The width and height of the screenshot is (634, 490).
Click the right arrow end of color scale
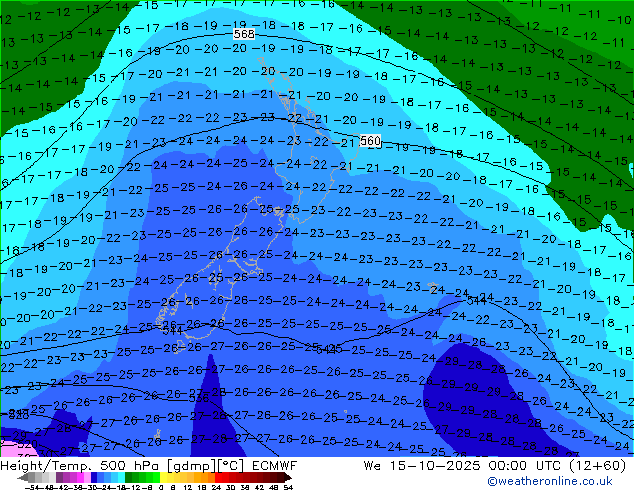(x=287, y=477)
